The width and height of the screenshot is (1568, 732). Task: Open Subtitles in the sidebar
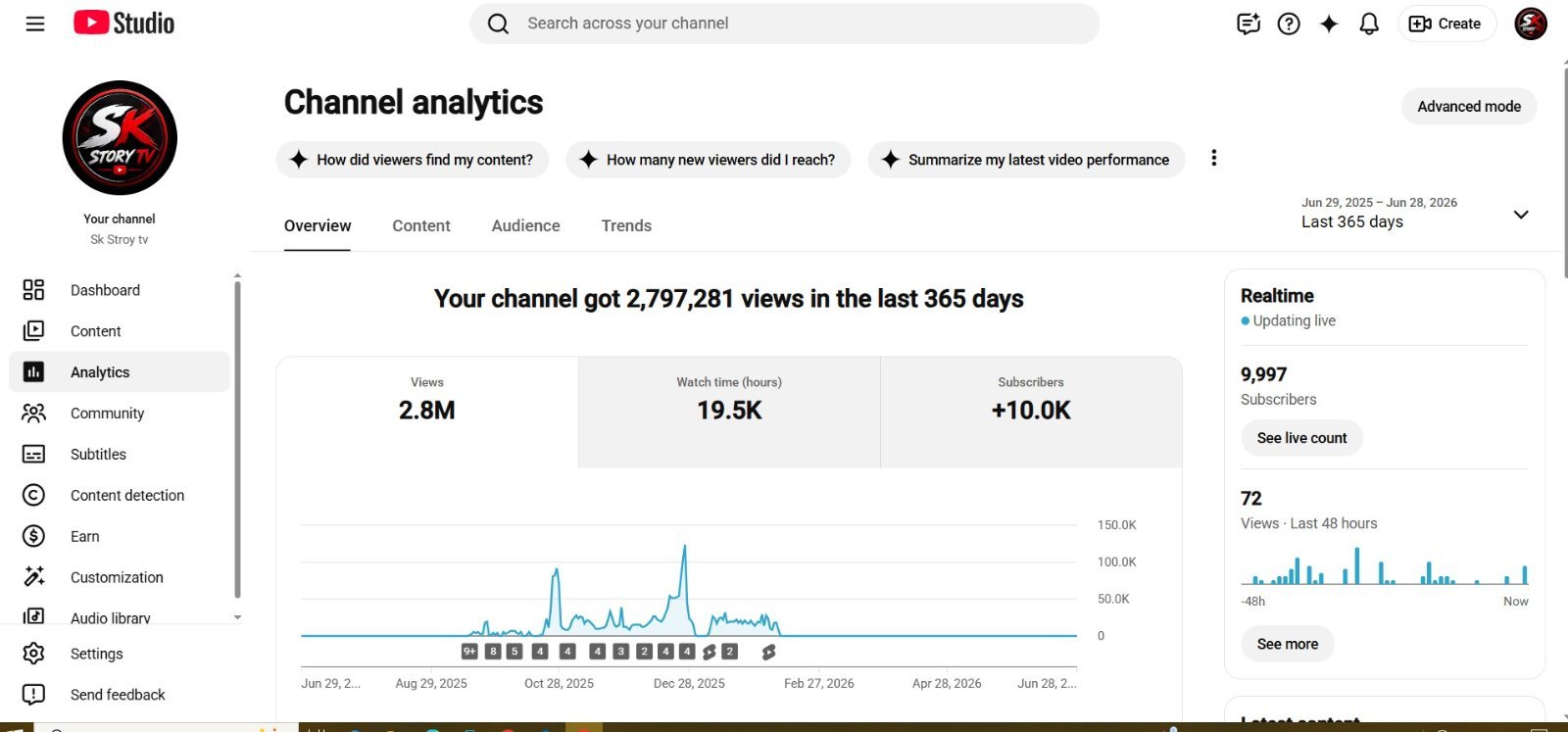pos(120,455)
